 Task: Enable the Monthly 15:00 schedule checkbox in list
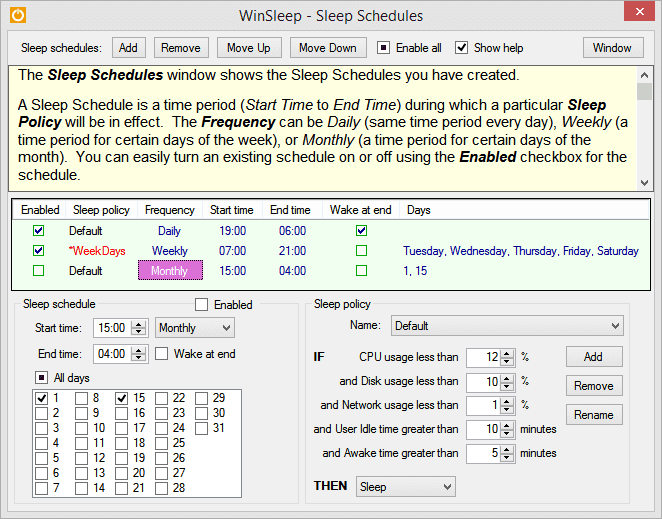[38, 270]
